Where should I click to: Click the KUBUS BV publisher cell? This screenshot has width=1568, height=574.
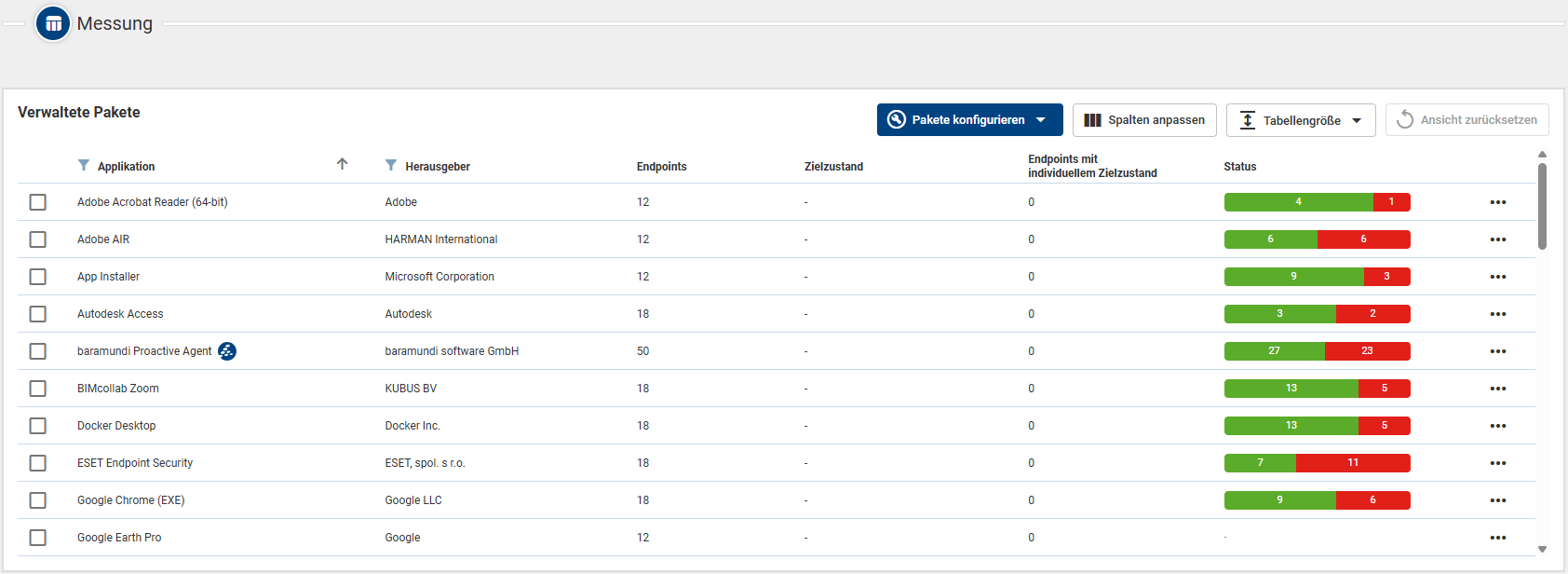pyautogui.click(x=411, y=389)
